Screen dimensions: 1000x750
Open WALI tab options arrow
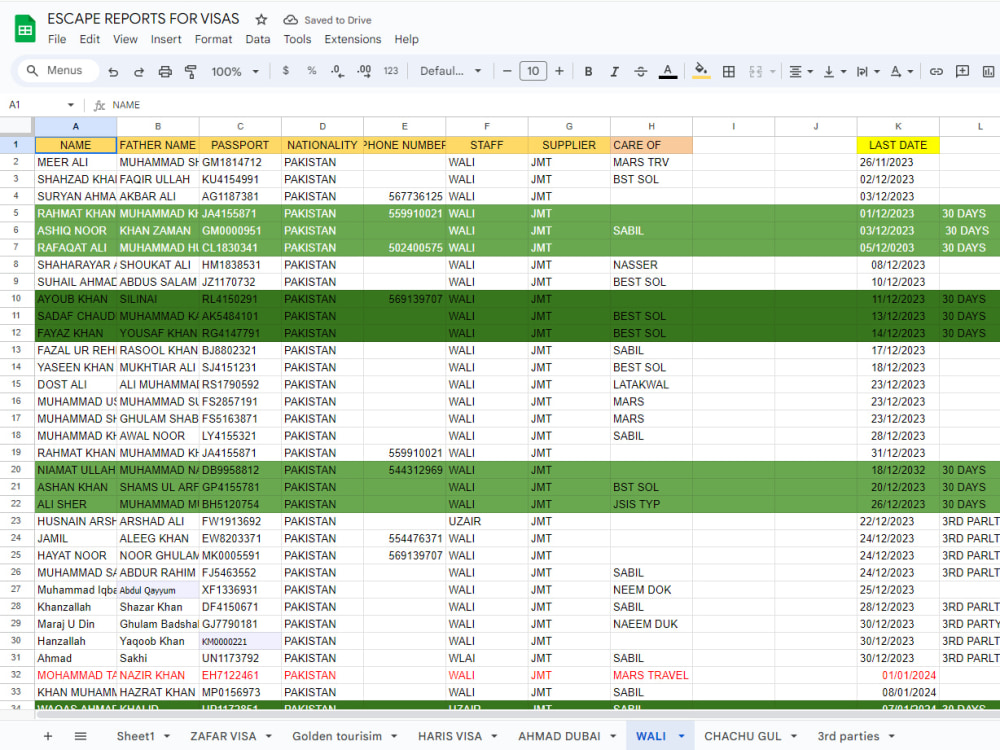[x=681, y=736]
